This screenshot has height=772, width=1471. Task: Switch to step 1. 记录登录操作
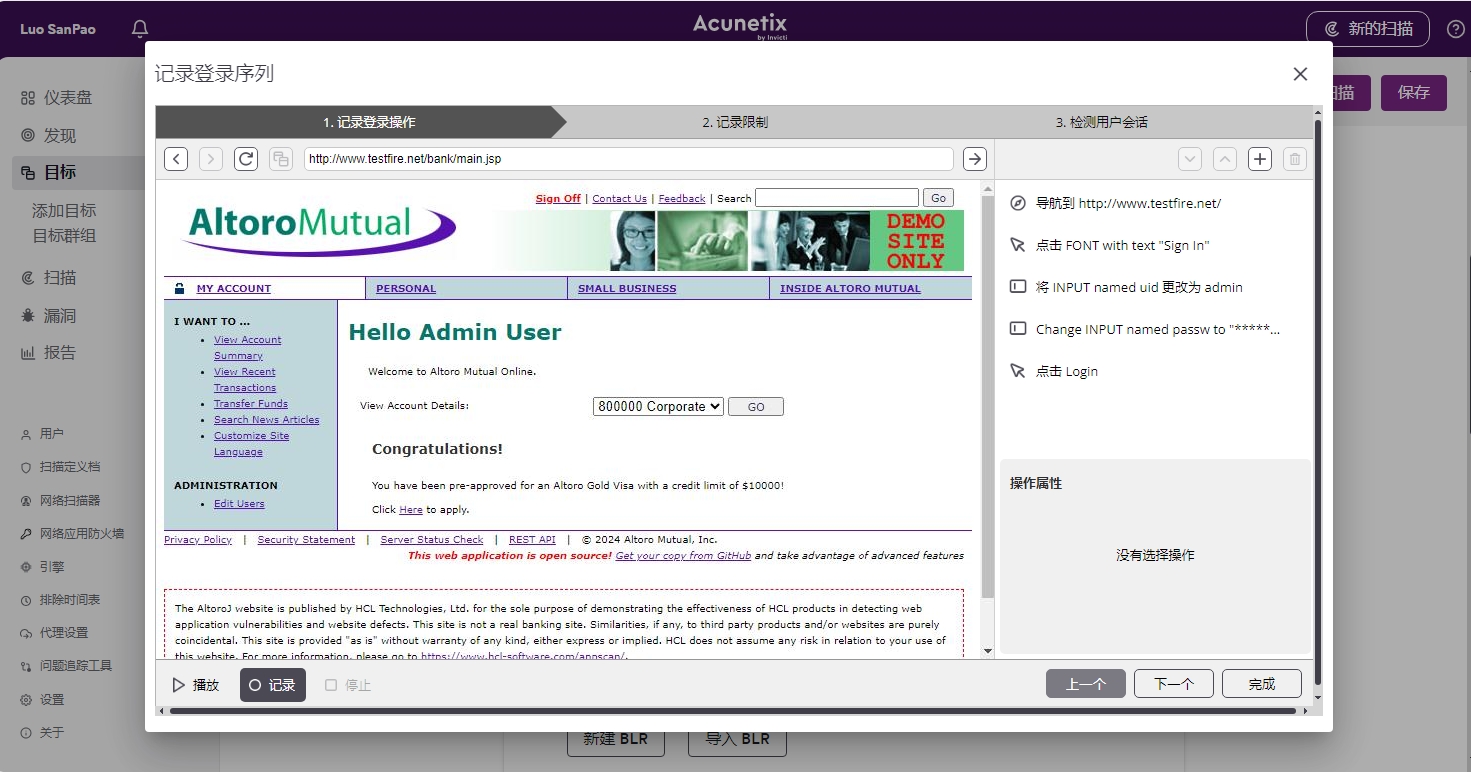tap(360, 122)
